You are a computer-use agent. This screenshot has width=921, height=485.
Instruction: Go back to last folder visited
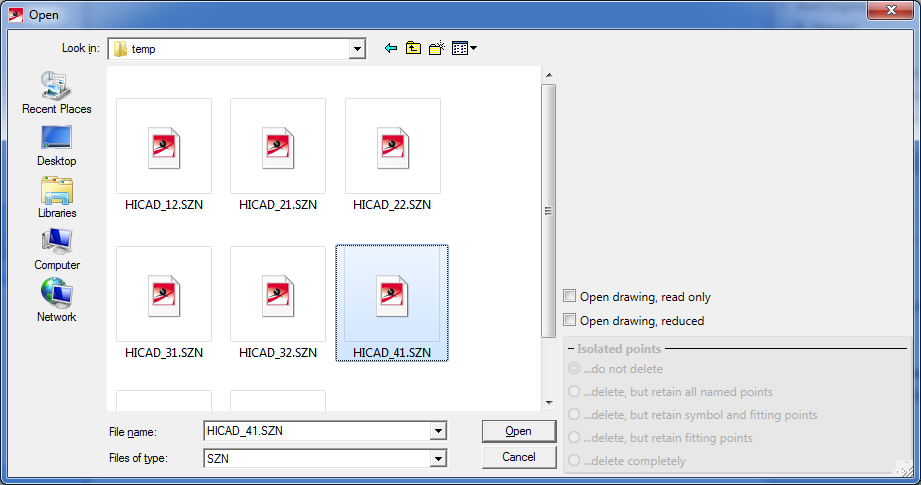[x=391, y=48]
